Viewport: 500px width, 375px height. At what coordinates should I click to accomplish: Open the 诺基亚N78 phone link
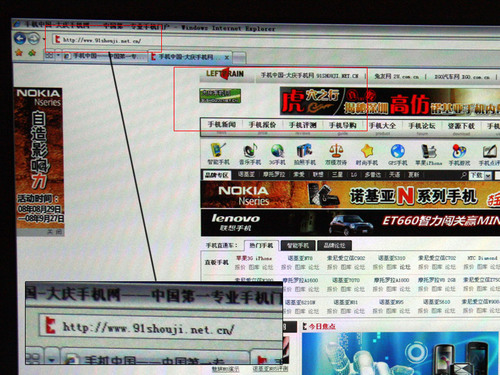click(x=300, y=258)
